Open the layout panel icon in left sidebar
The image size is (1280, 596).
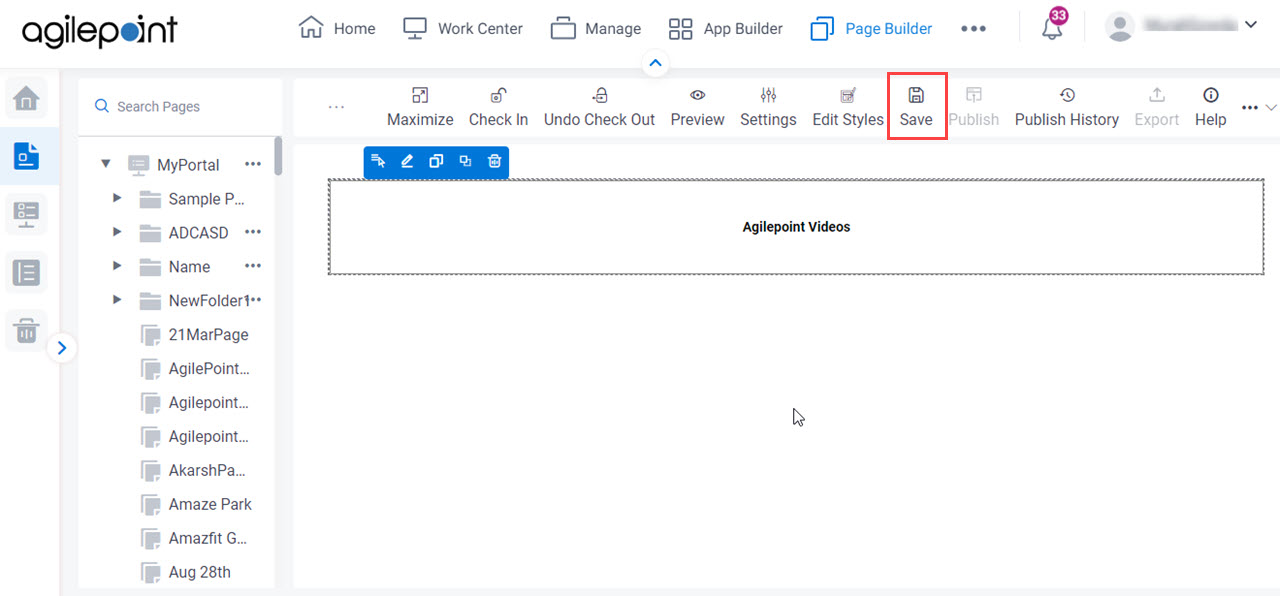click(x=26, y=272)
